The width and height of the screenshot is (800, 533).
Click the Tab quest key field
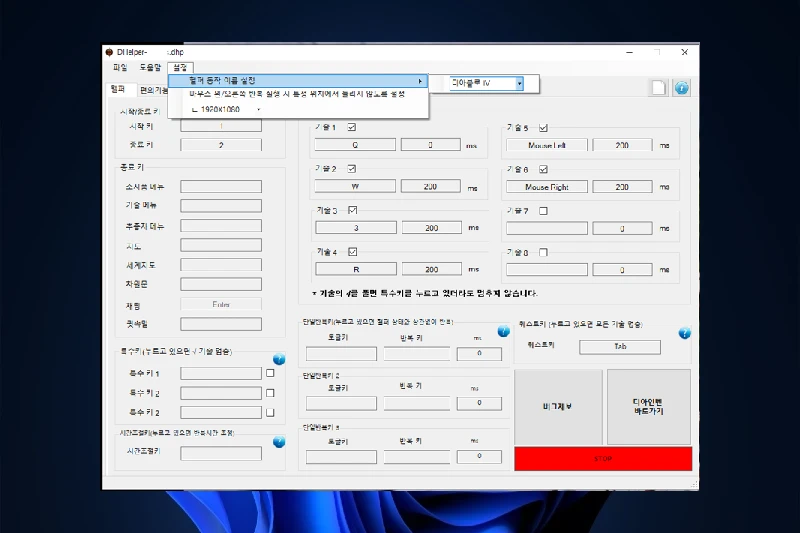pyautogui.click(x=620, y=347)
